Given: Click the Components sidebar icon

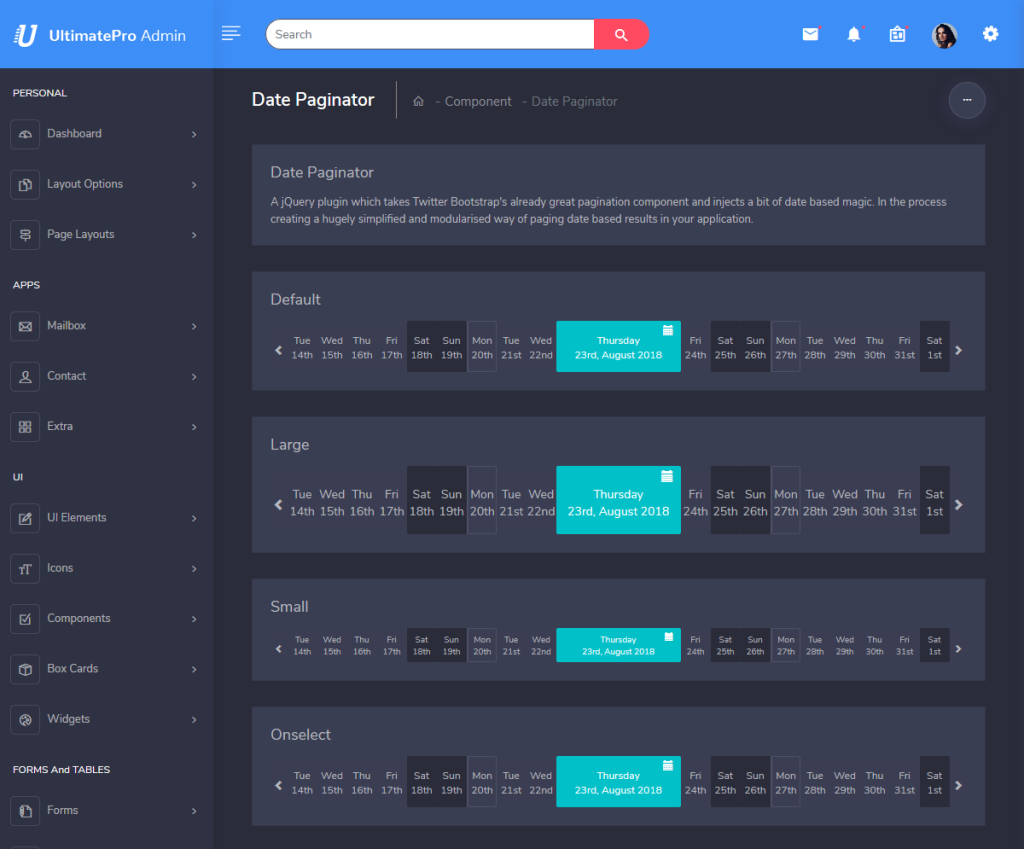Looking at the screenshot, I should coord(25,618).
